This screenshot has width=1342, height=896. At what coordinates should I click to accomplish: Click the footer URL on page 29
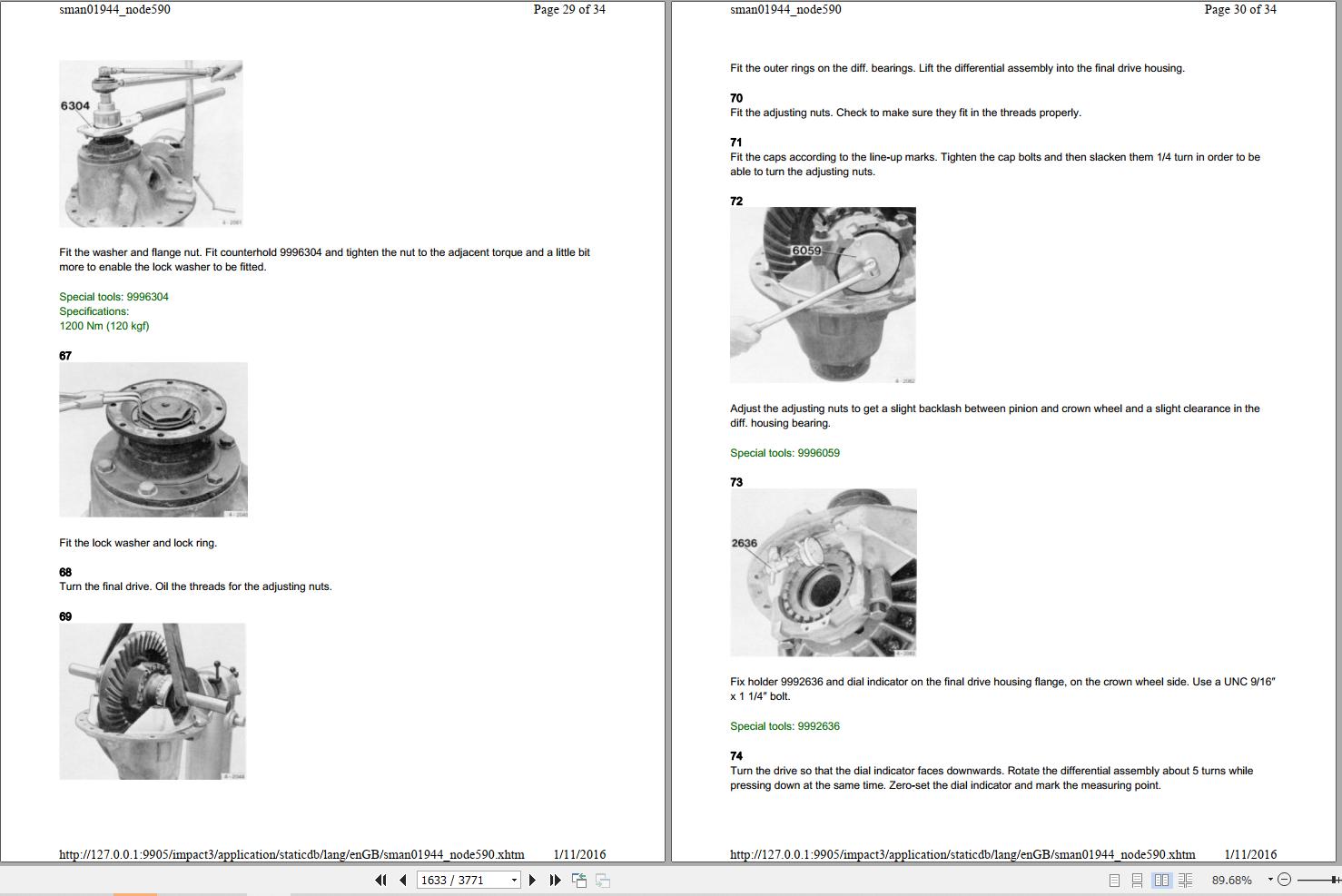(x=291, y=854)
